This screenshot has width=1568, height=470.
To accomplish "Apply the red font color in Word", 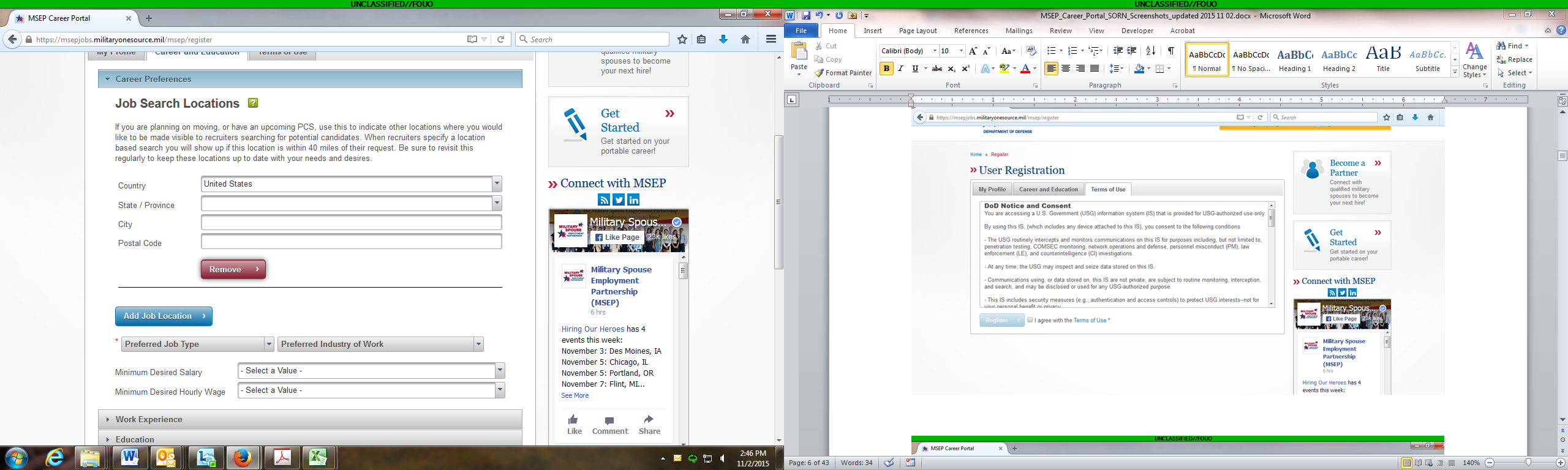I will pyautogui.click(x=1025, y=69).
